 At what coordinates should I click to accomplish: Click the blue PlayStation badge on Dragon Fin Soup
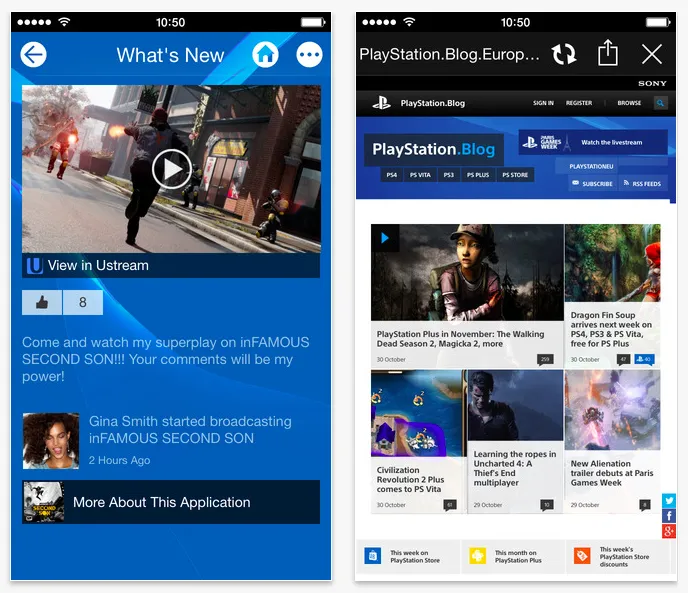point(644,359)
